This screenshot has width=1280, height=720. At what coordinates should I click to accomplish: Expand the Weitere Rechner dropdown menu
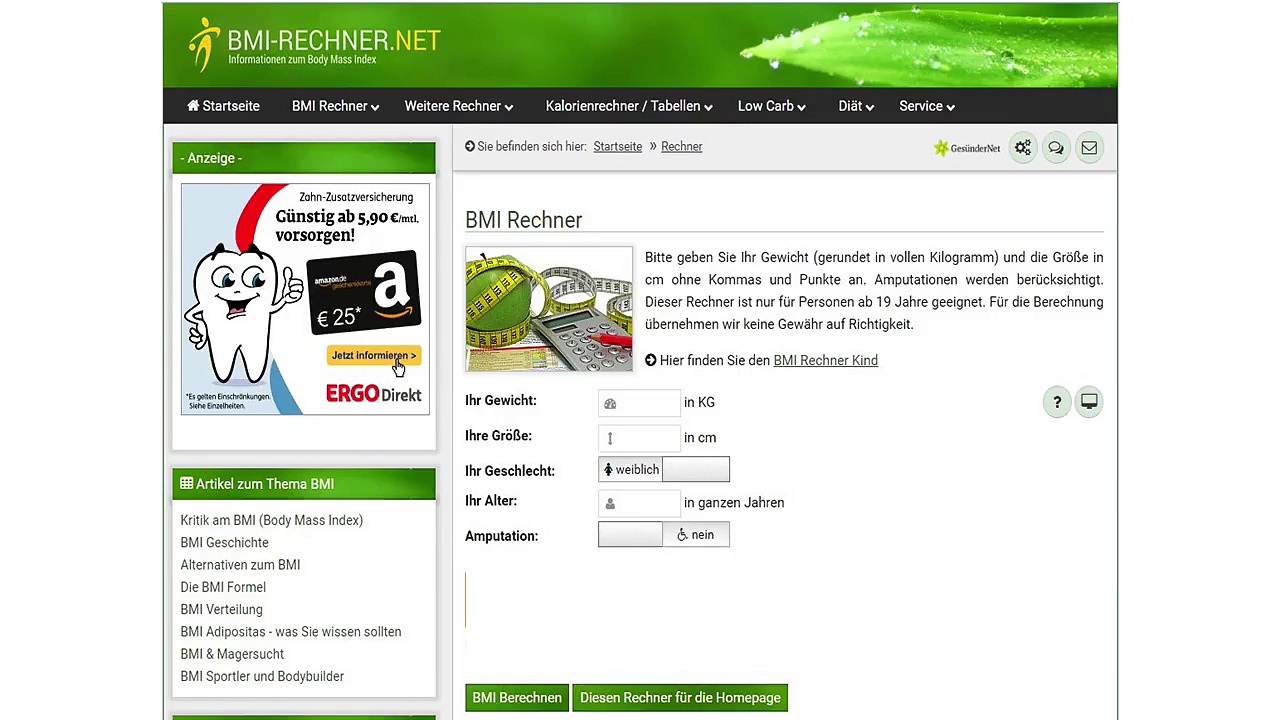458,106
